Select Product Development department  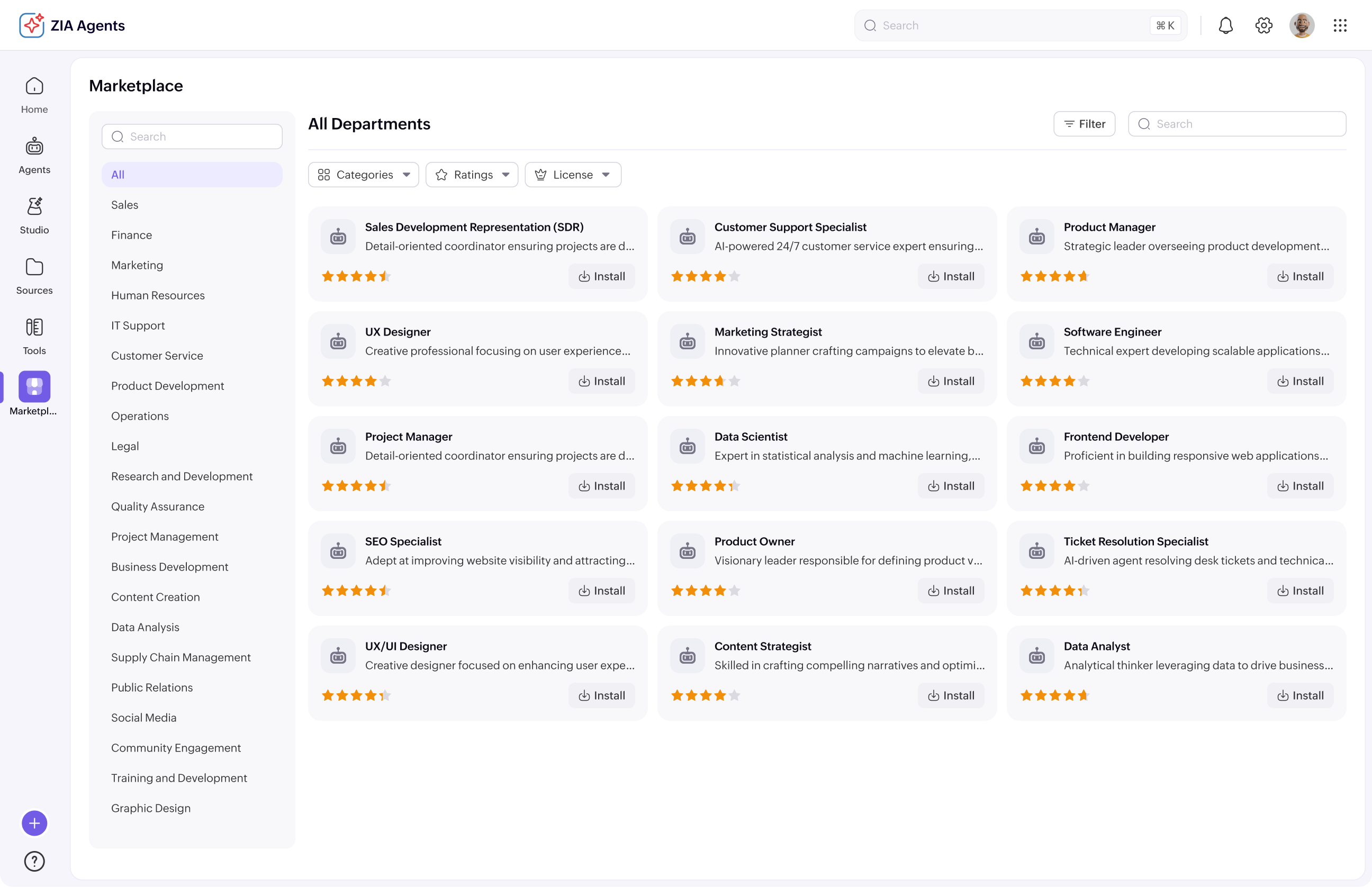tap(192, 386)
